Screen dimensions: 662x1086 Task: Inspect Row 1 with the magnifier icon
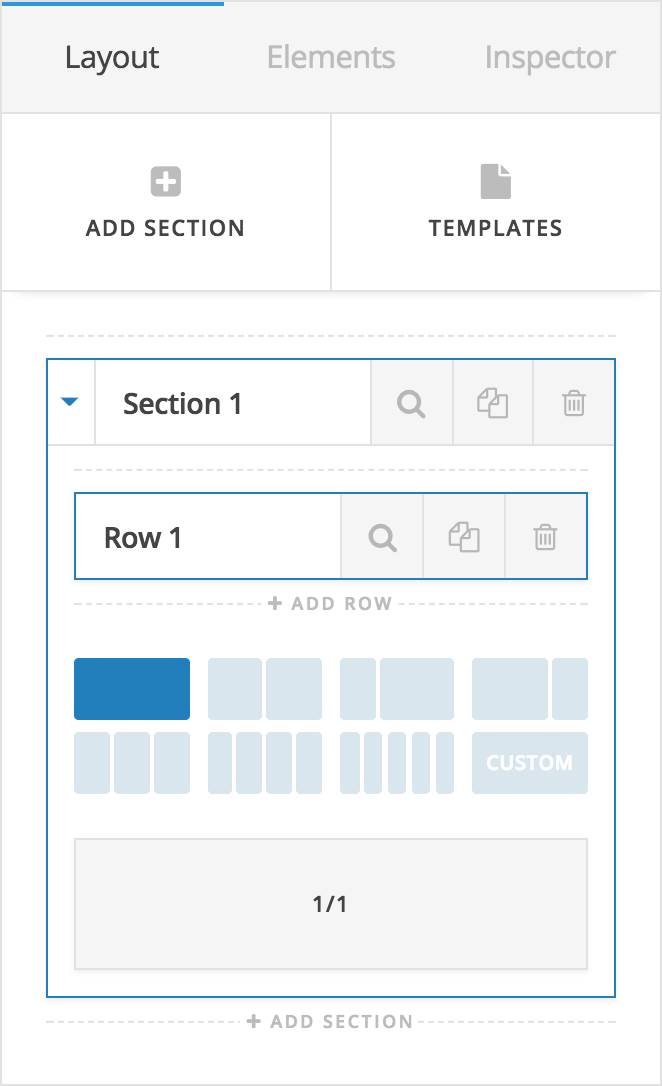coord(381,536)
